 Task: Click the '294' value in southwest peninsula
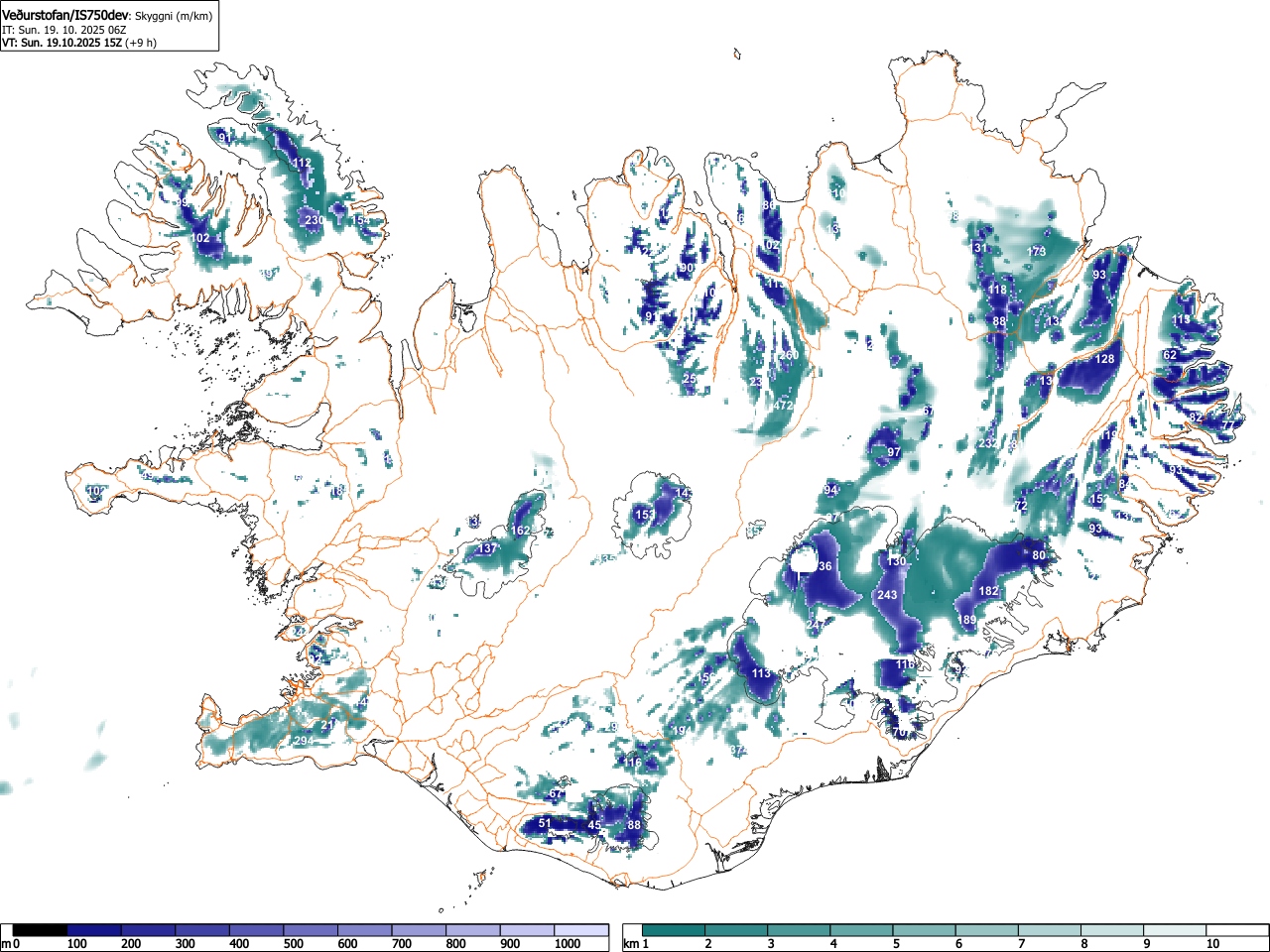point(304,742)
